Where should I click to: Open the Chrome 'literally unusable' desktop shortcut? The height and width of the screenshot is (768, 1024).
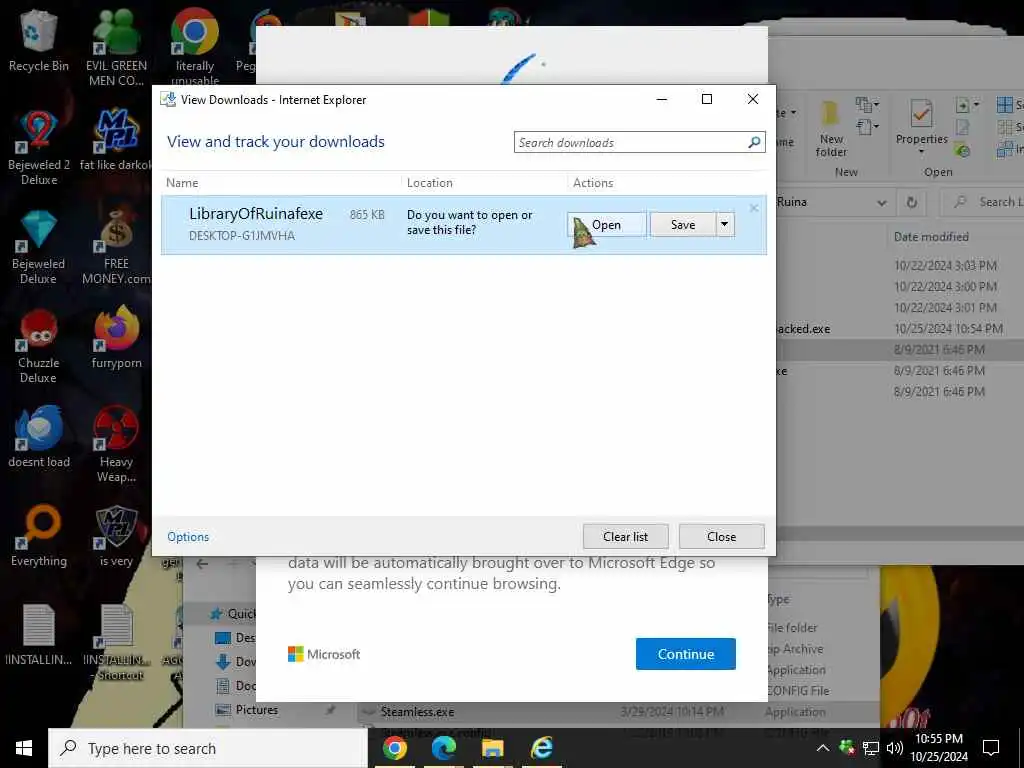(x=195, y=46)
